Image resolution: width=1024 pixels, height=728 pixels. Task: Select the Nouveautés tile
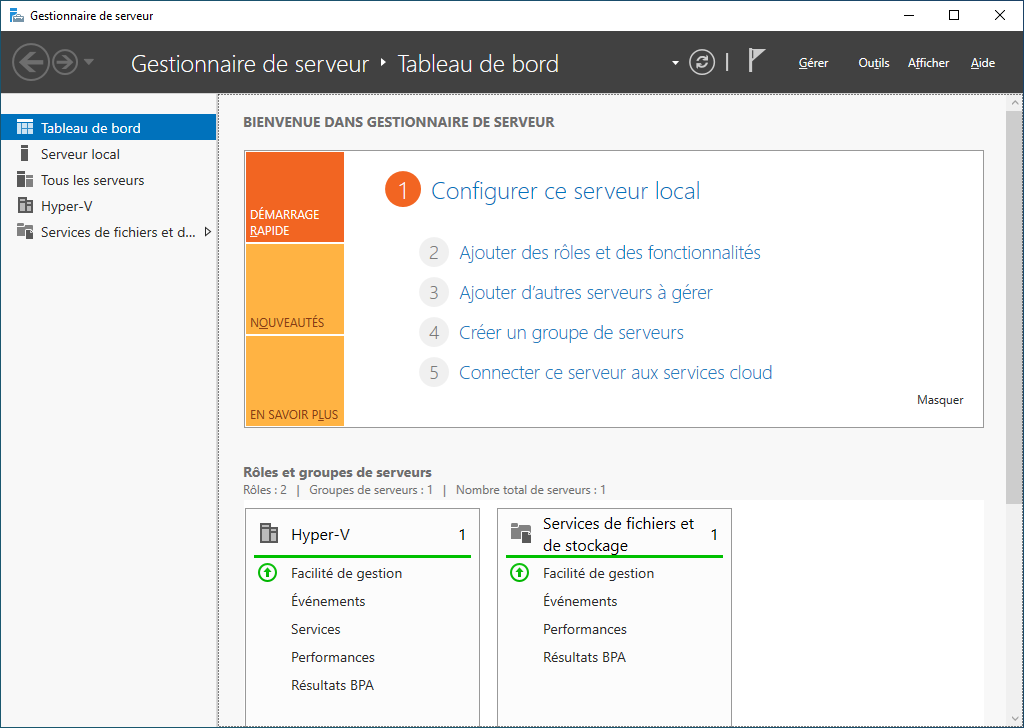(x=294, y=290)
